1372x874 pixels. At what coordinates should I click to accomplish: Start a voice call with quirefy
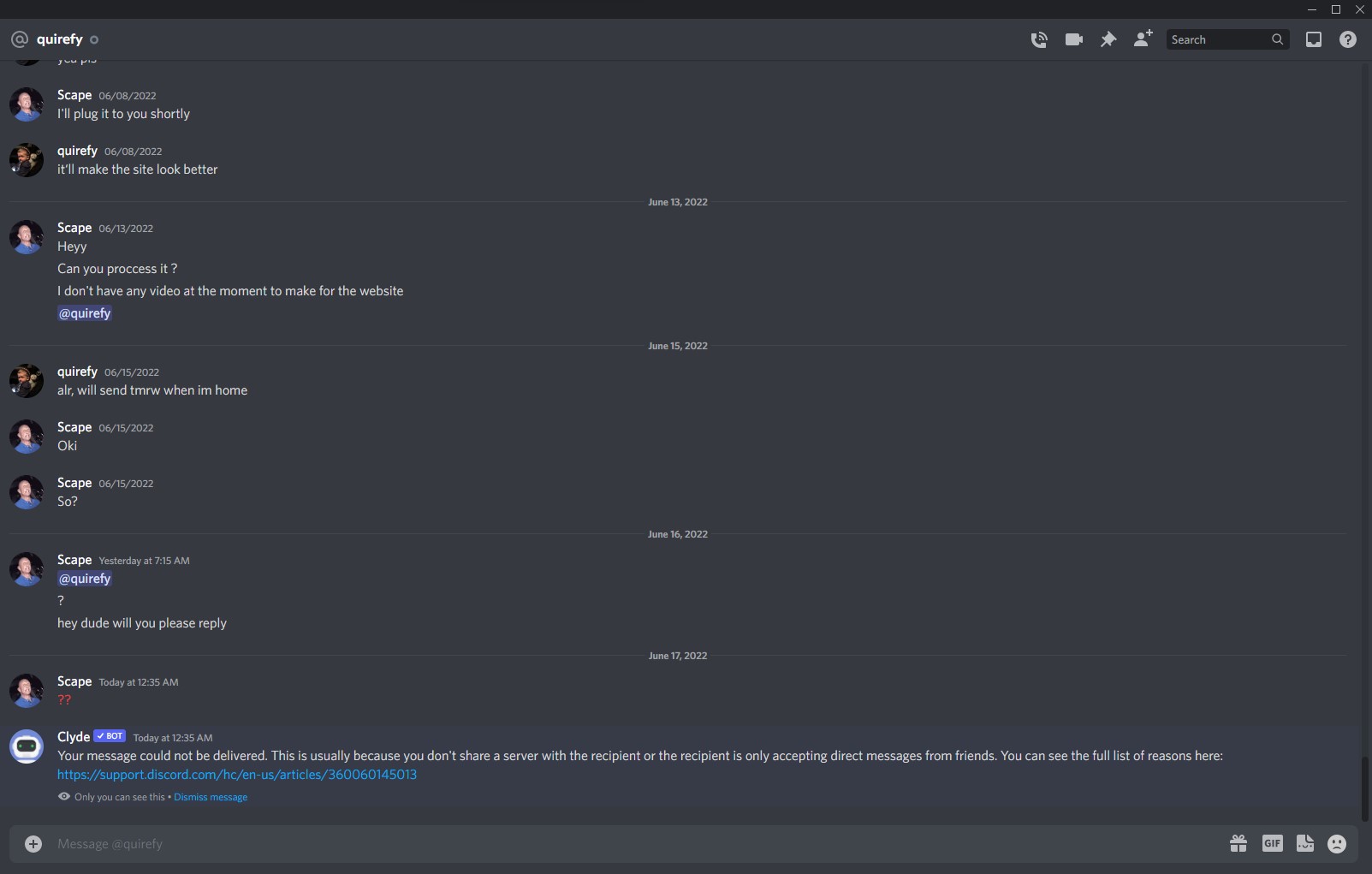tap(1039, 39)
